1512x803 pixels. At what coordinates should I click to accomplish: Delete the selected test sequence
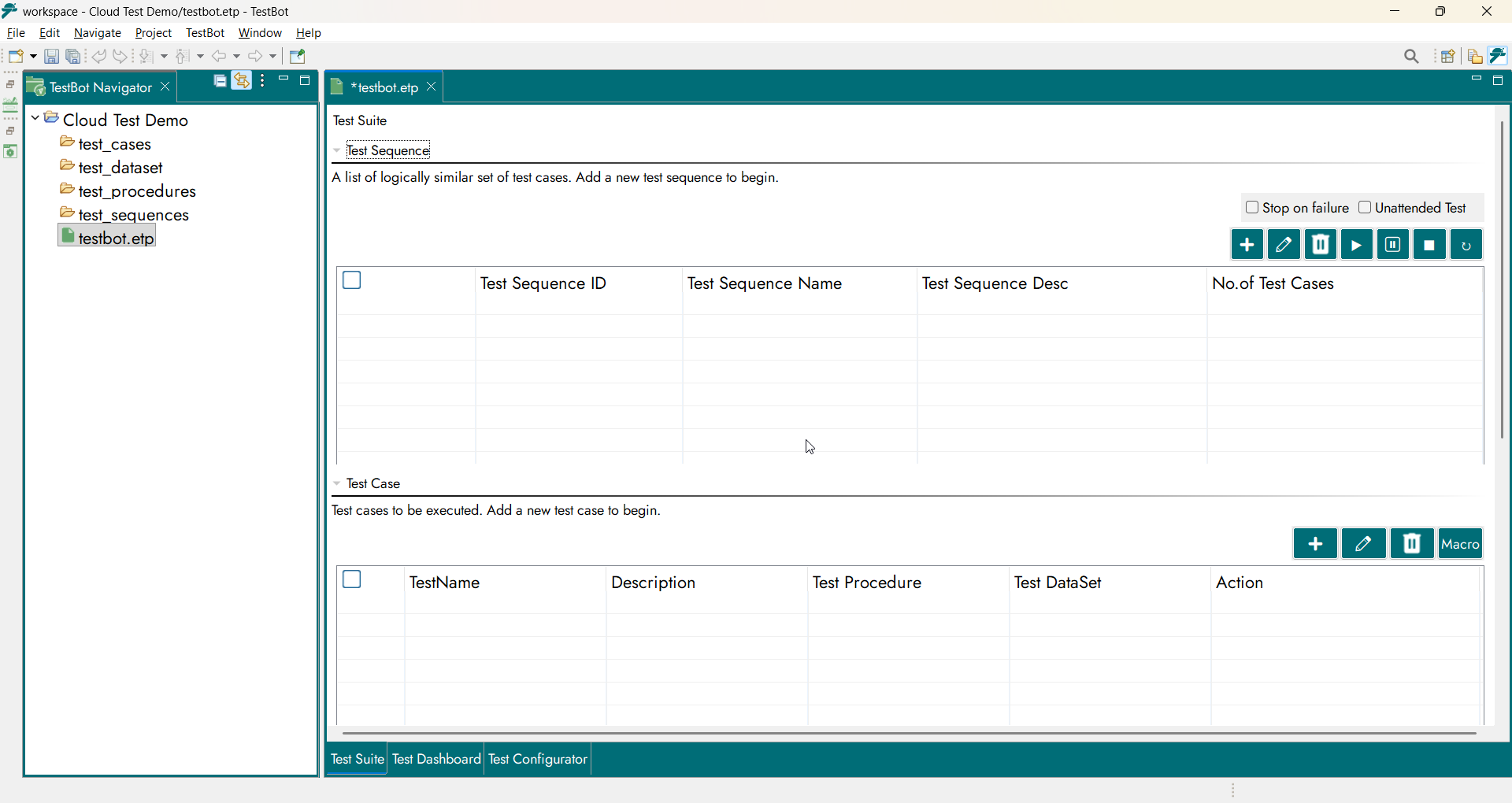click(1321, 245)
